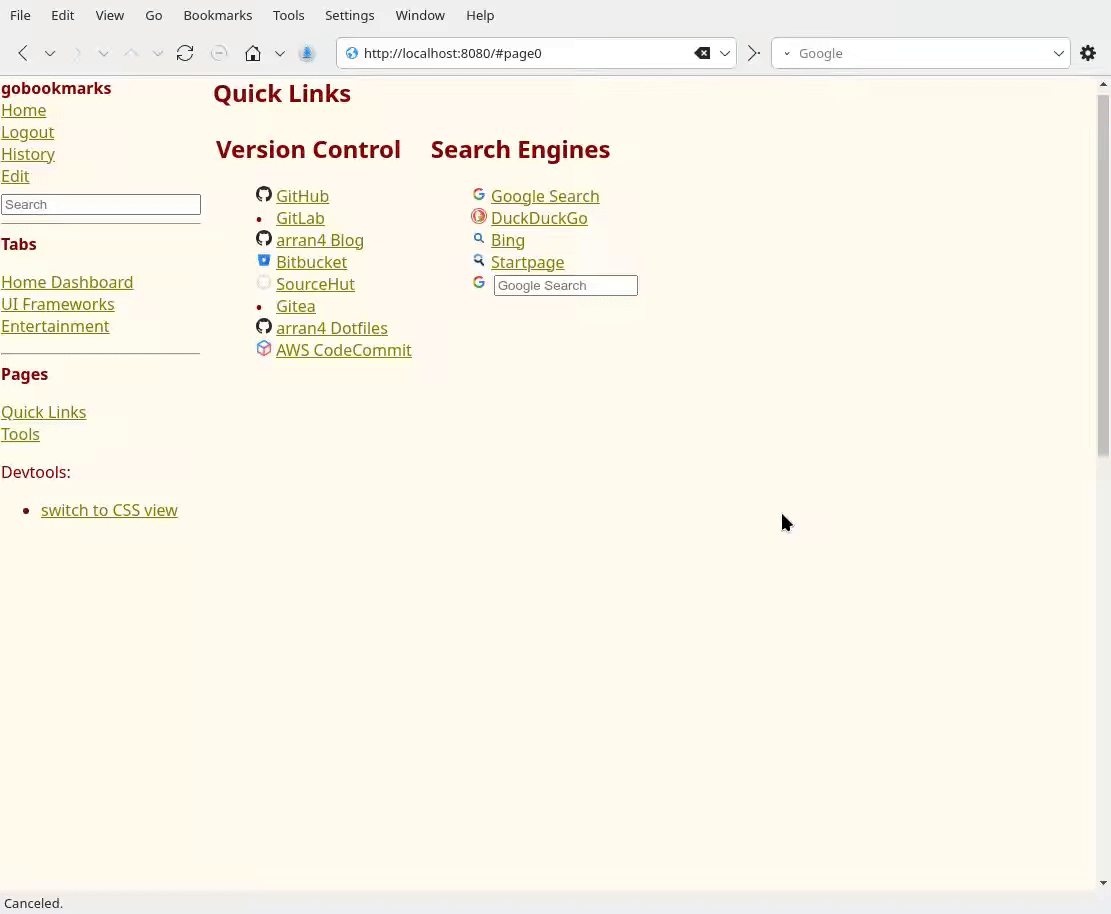Viewport: 1111px width, 914px height.
Task: Click the sidebar Edit link
Action: [x=15, y=176]
